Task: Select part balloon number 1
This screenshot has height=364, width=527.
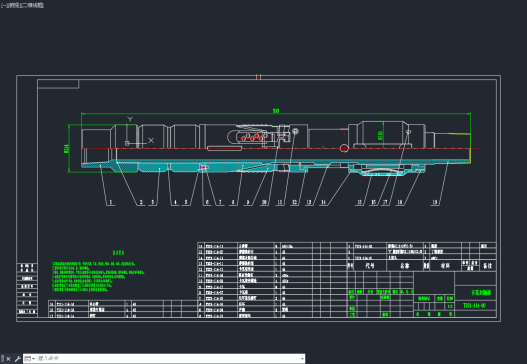Action: 111,202
